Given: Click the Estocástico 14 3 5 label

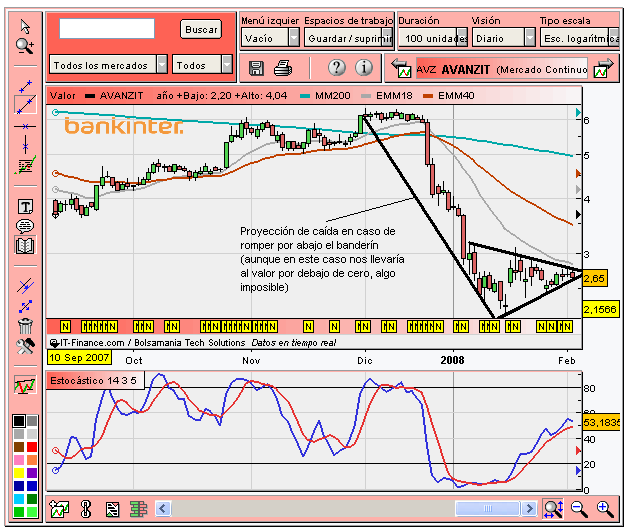Looking at the screenshot, I should click(x=94, y=380).
